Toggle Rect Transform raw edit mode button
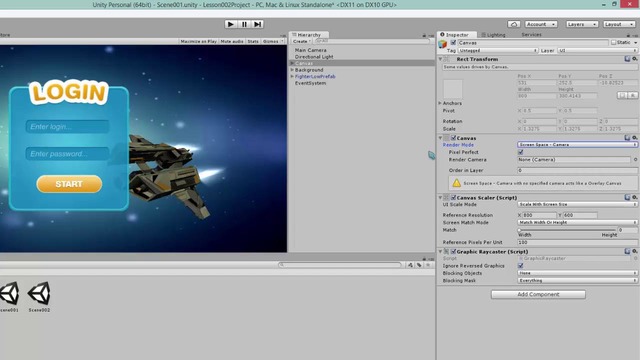 [x=632, y=96]
